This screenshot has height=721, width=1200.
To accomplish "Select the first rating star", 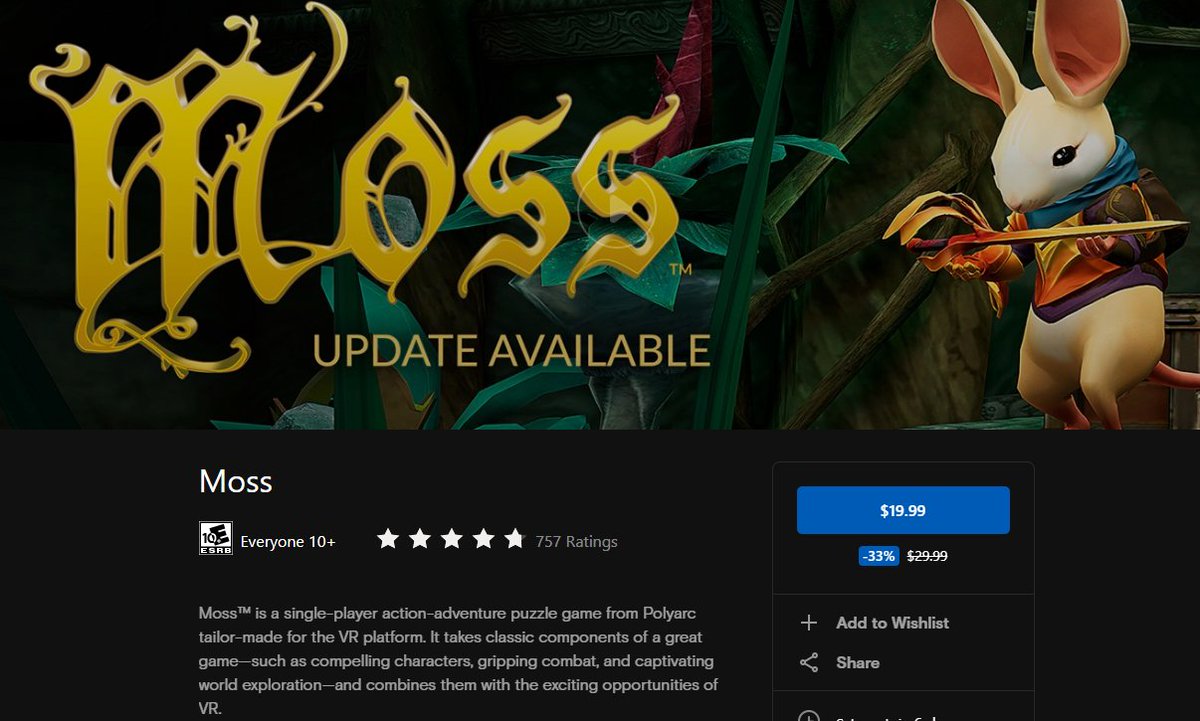I will (387, 540).
